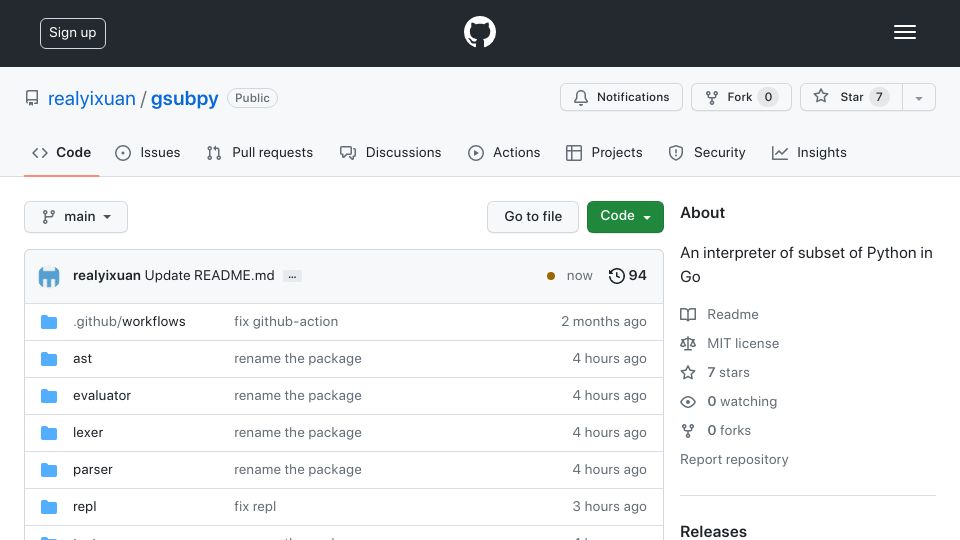Open the lexer folder

click(88, 433)
